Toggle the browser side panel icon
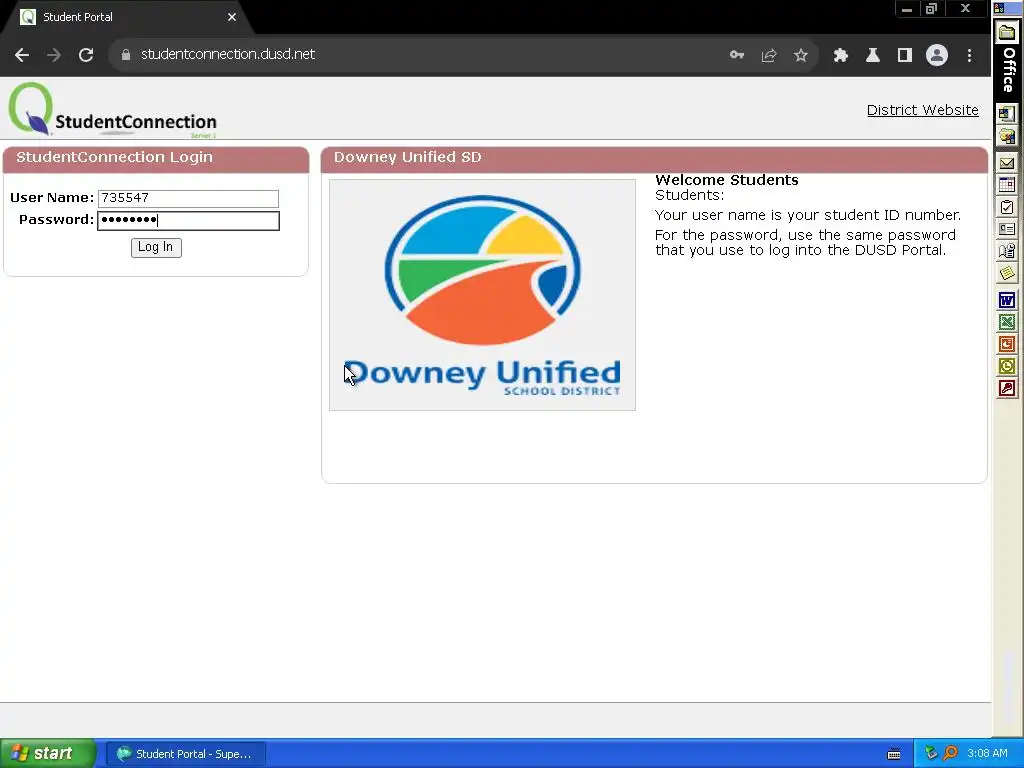 tap(904, 55)
